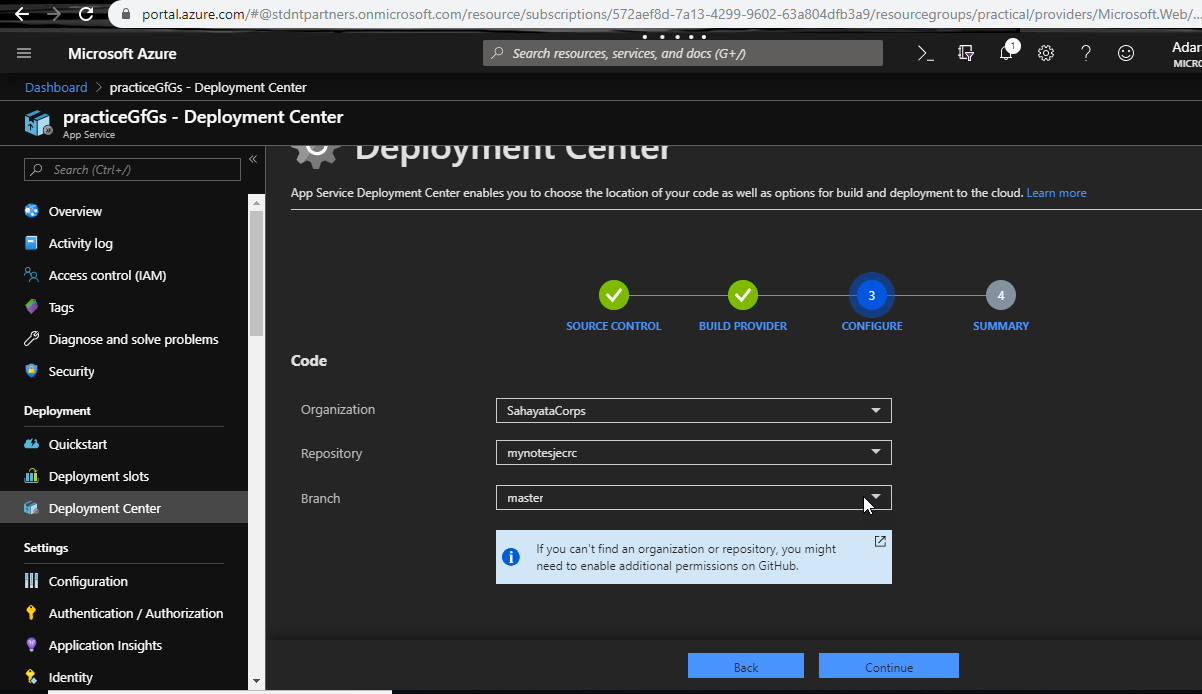Open Activity log menu item

click(81, 243)
